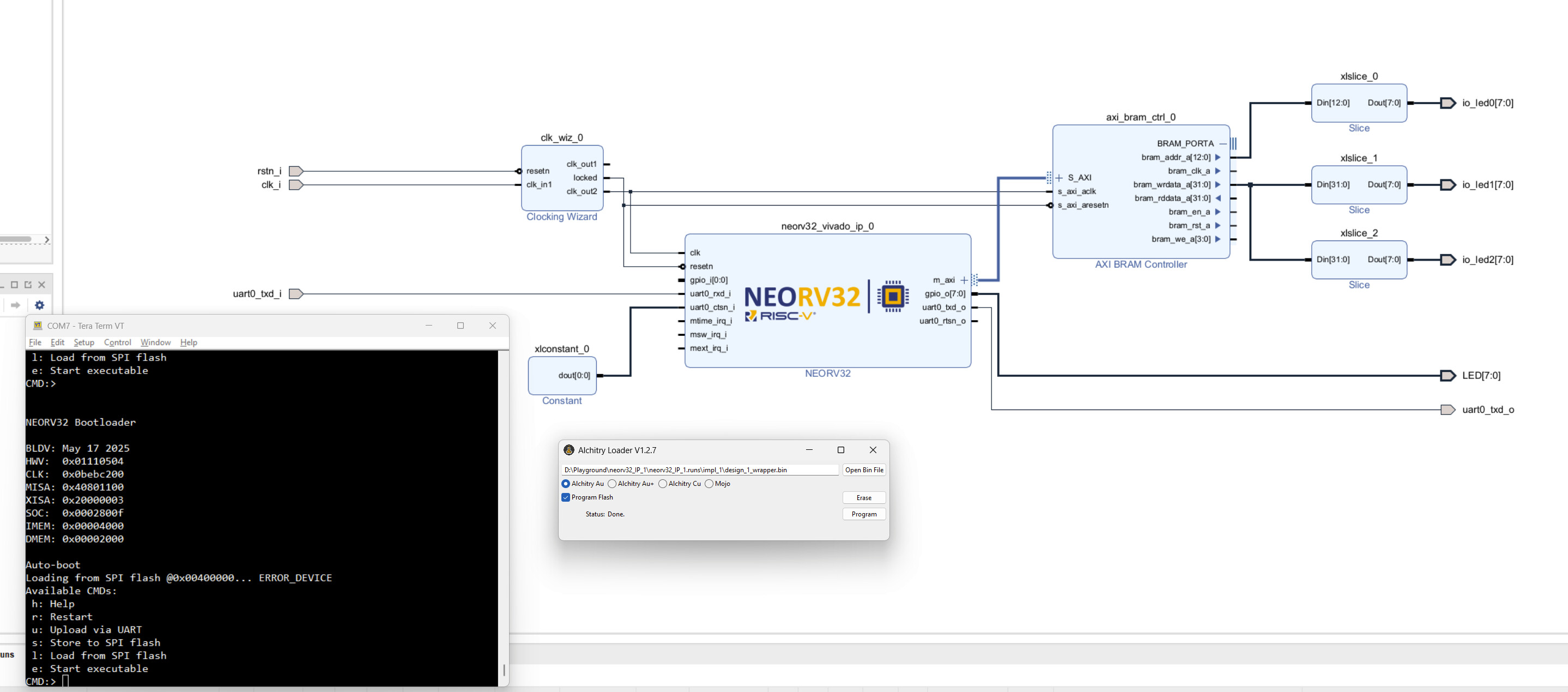This screenshot has height=692, width=1568.
Task: Click the Status: Done. text
Action: [605, 514]
